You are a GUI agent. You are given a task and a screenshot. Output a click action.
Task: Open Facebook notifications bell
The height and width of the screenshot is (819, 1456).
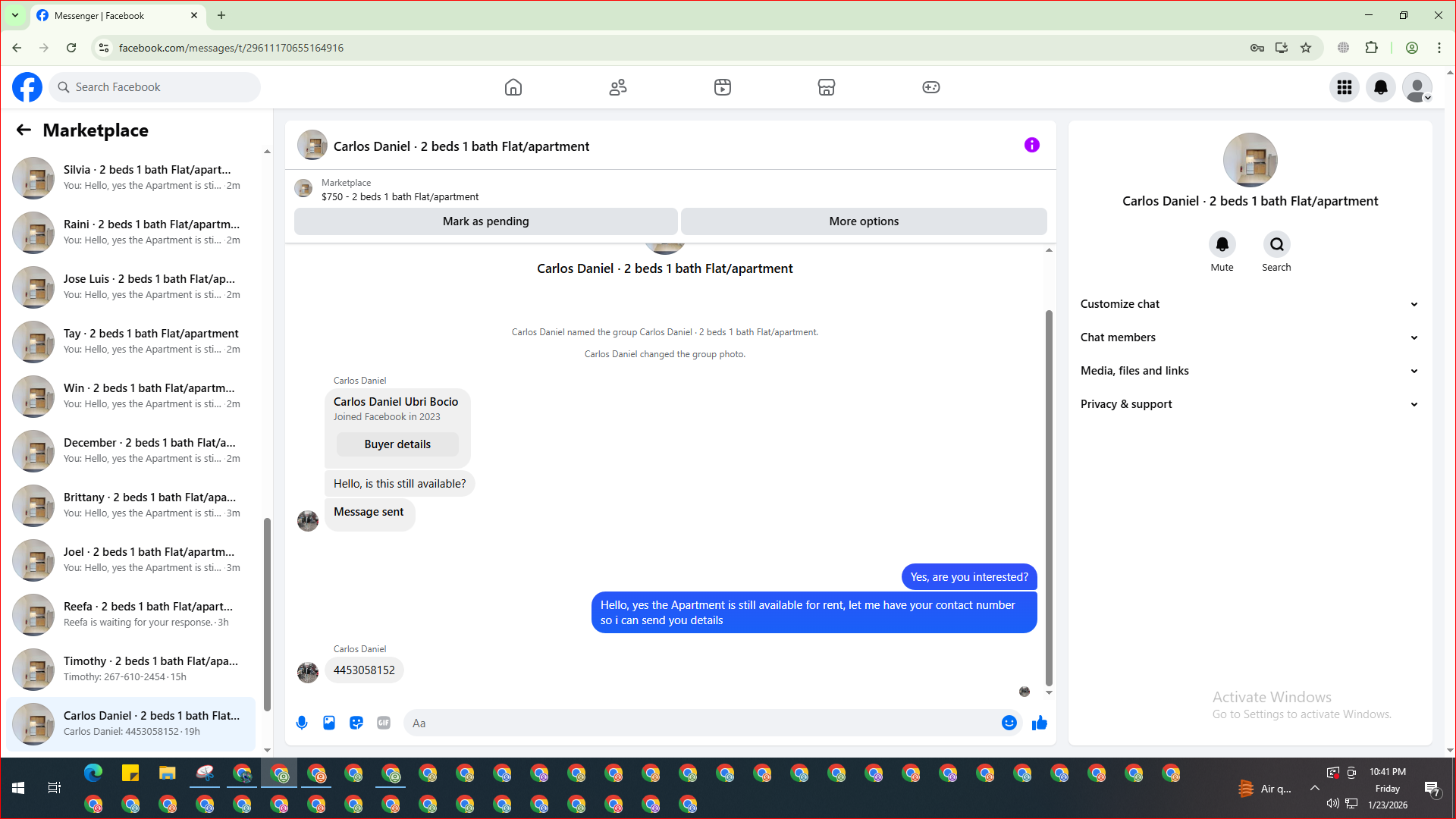(1381, 87)
